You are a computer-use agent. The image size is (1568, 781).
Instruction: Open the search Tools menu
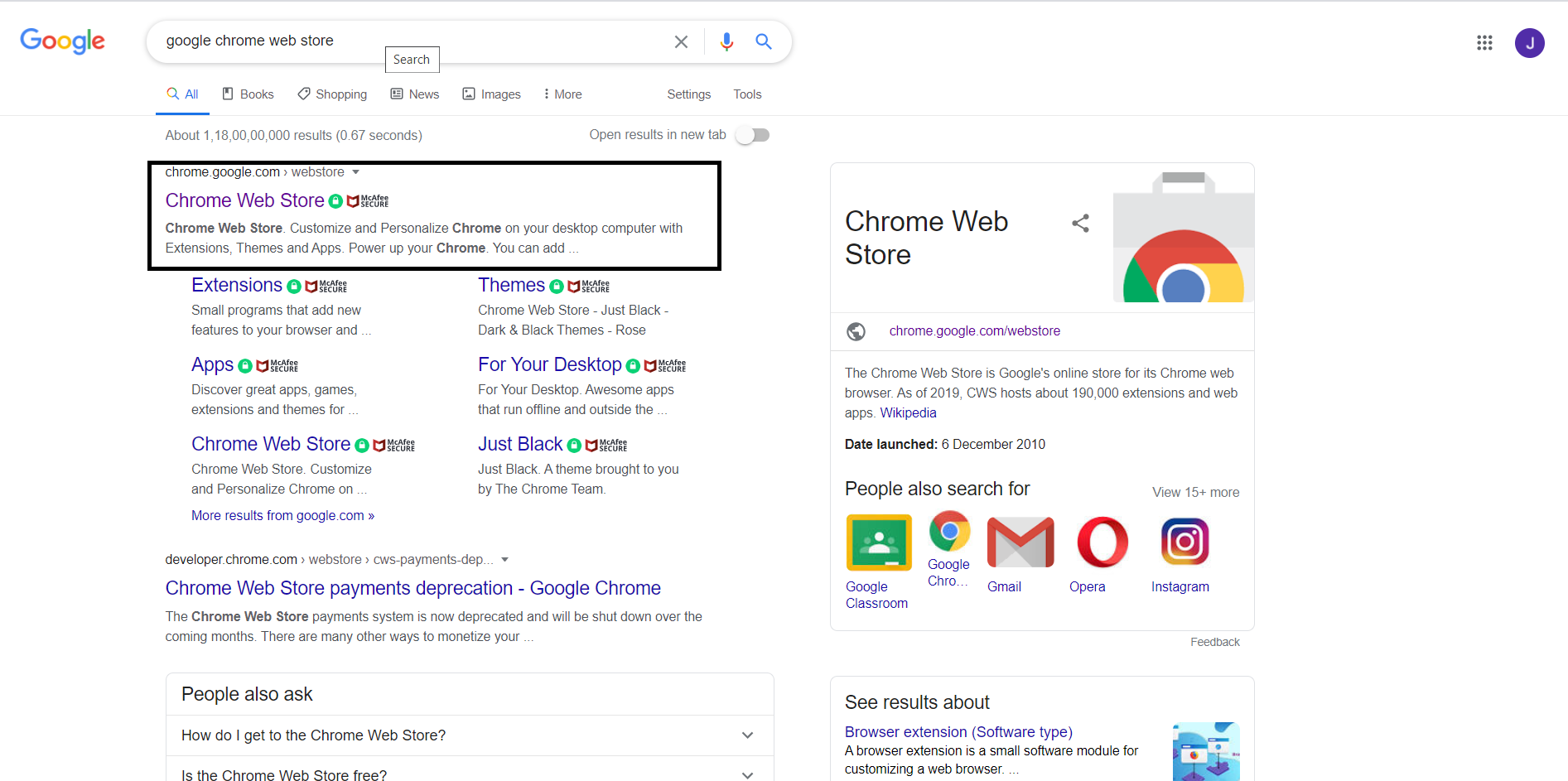[747, 94]
